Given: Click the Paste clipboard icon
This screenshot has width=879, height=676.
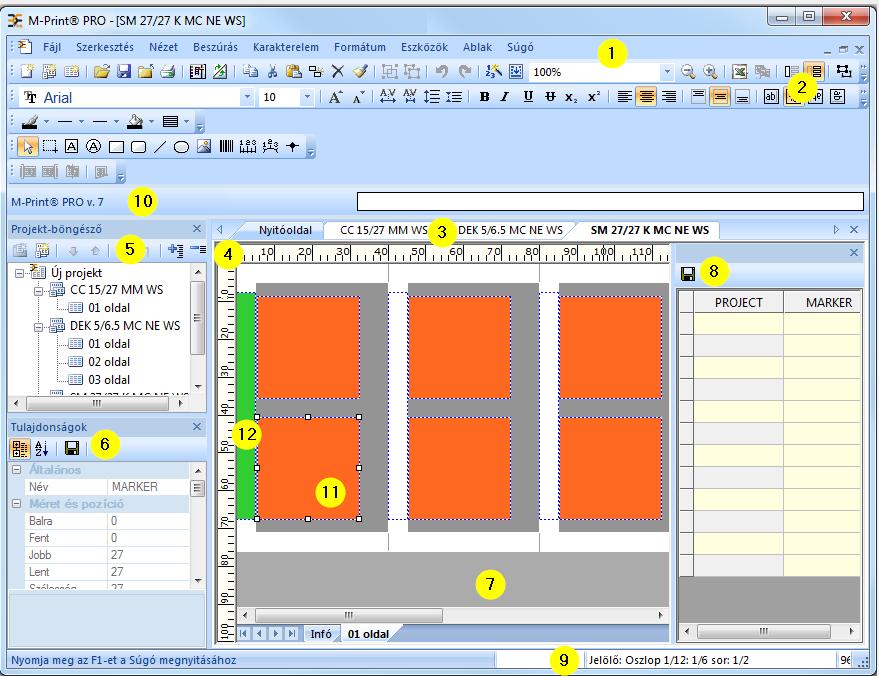Looking at the screenshot, I should [x=293, y=71].
